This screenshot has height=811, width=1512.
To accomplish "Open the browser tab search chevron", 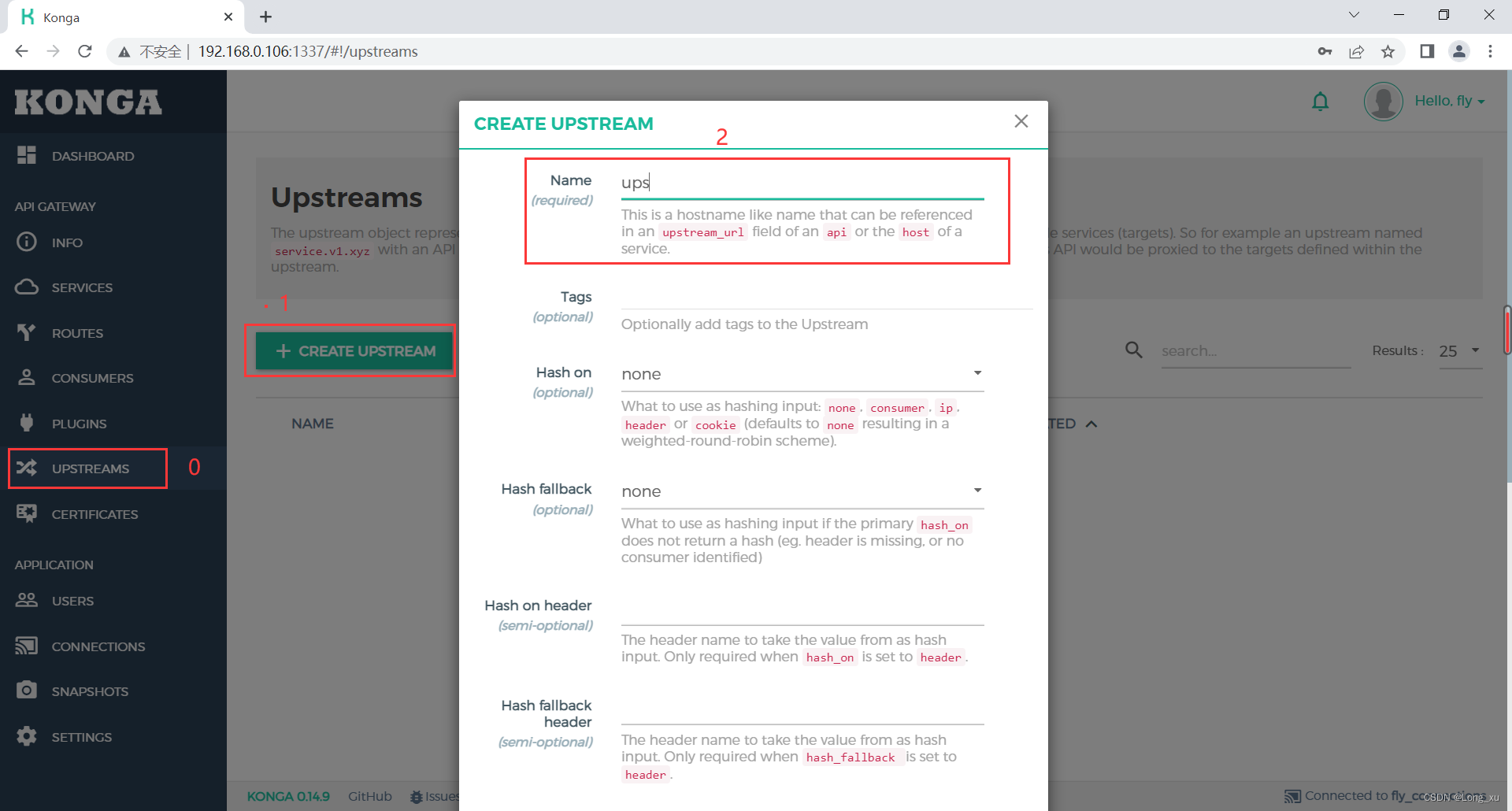I will [x=1354, y=15].
